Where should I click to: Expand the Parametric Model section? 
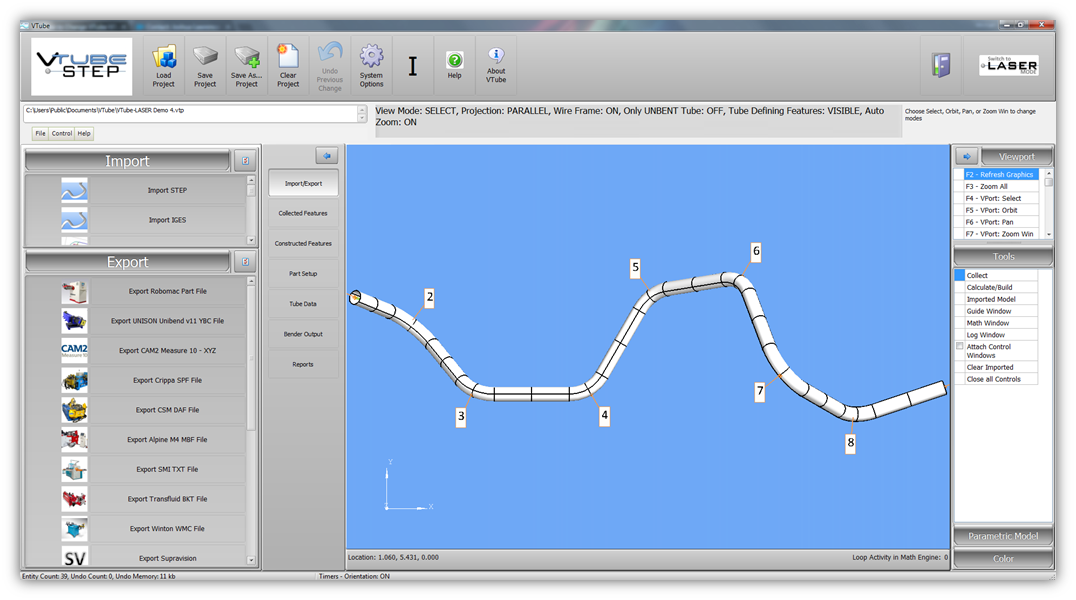pos(1003,536)
